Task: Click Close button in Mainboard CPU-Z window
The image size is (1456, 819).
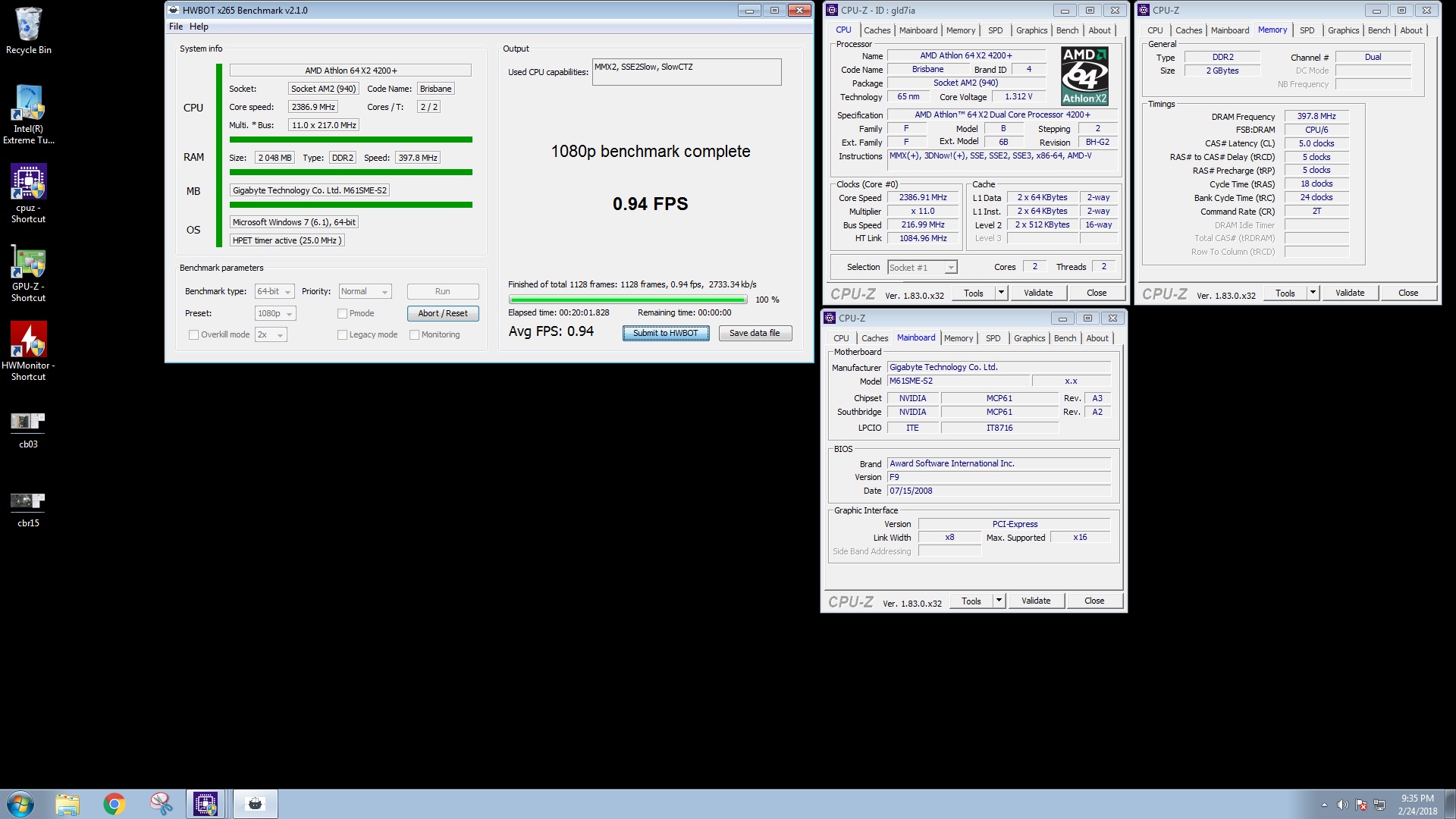Action: pos(1094,601)
